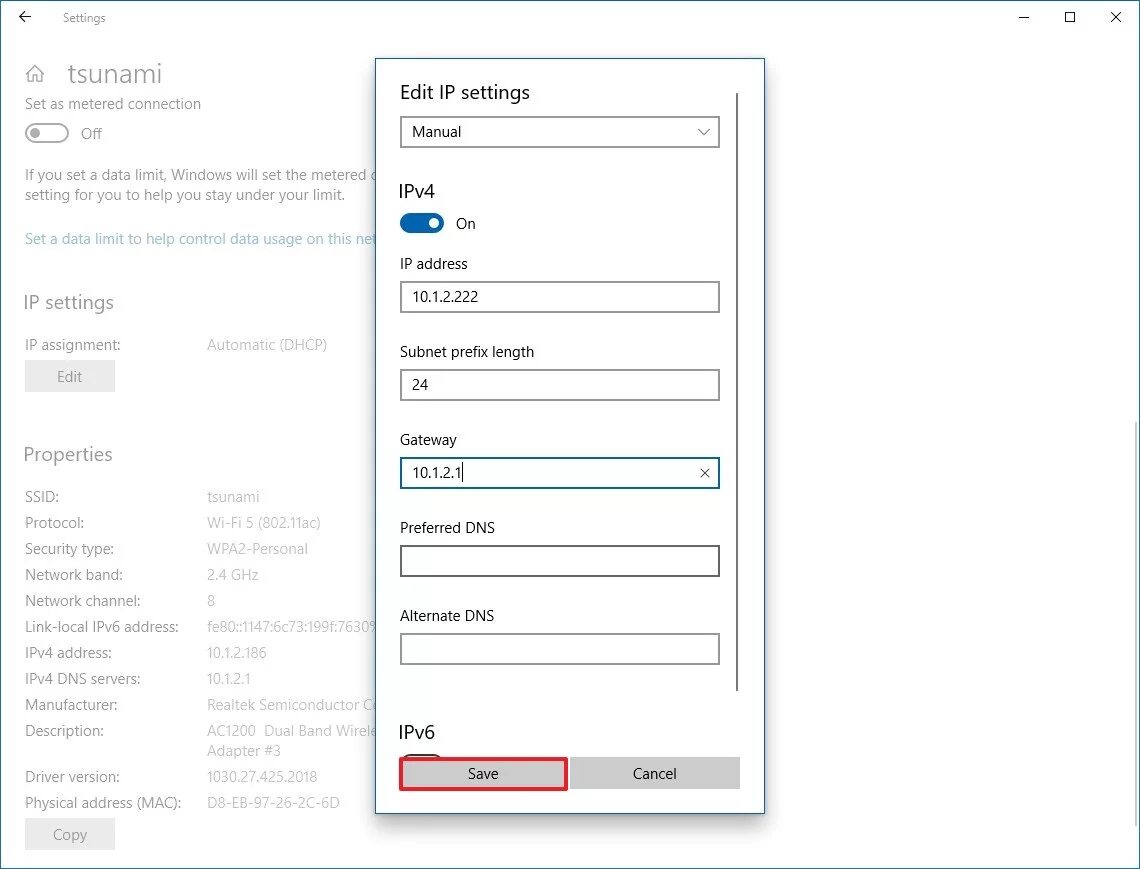This screenshot has width=1140, height=869.
Task: Click the WPA2-Personal security value
Action: [x=257, y=549]
